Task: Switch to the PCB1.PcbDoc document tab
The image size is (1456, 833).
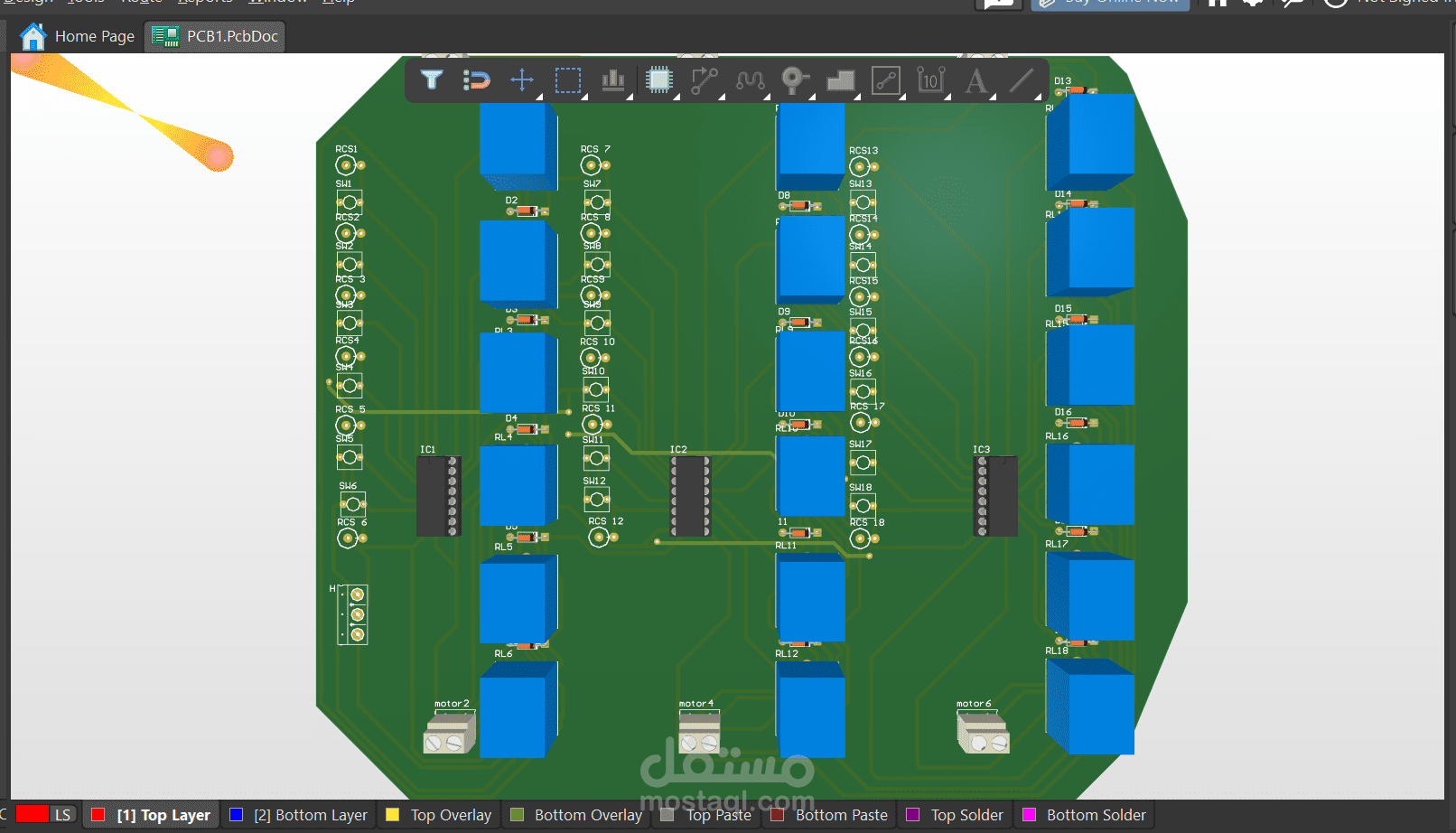Action: coord(215,36)
